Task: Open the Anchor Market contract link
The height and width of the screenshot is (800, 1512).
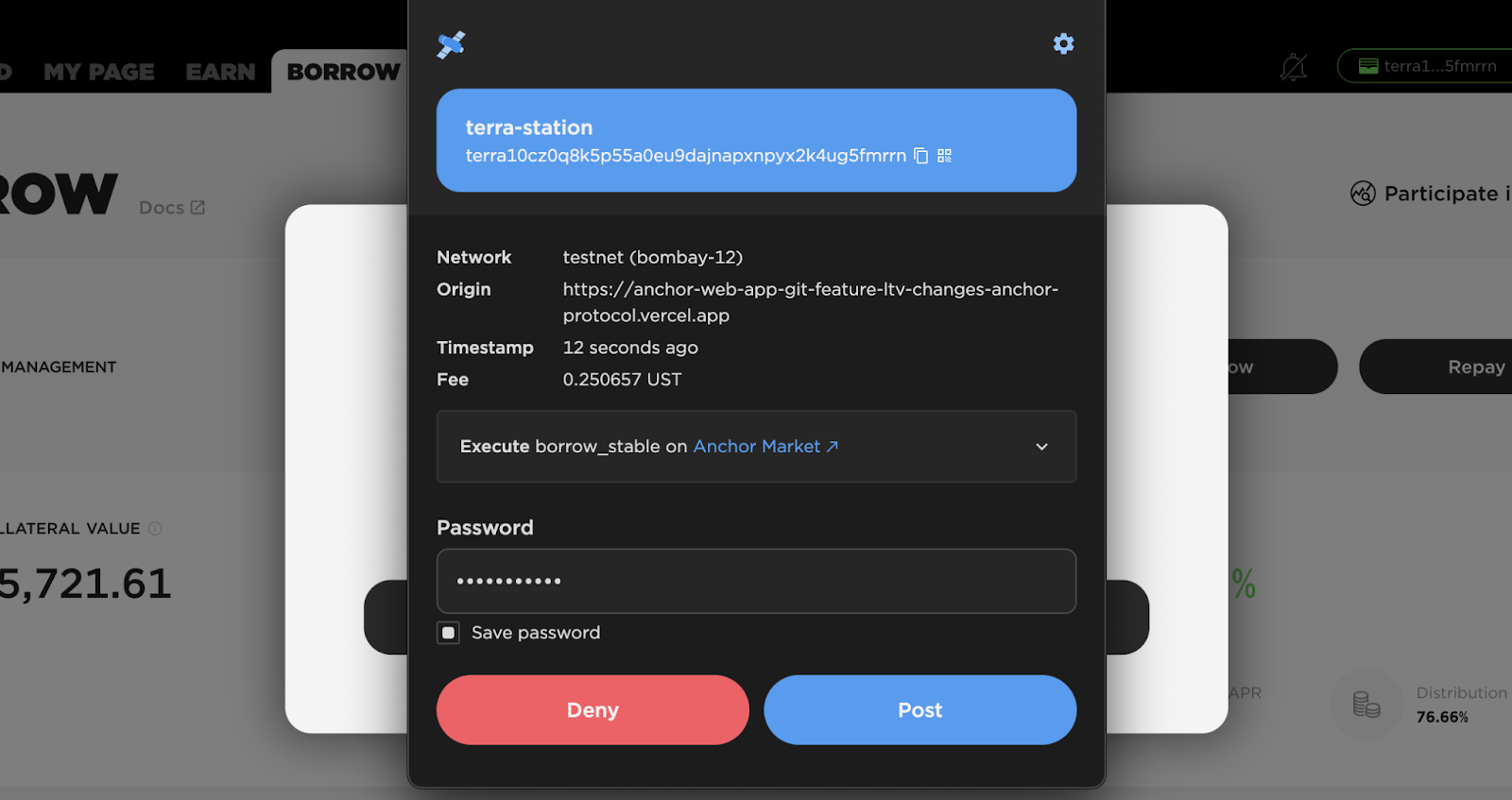Action: (x=765, y=447)
